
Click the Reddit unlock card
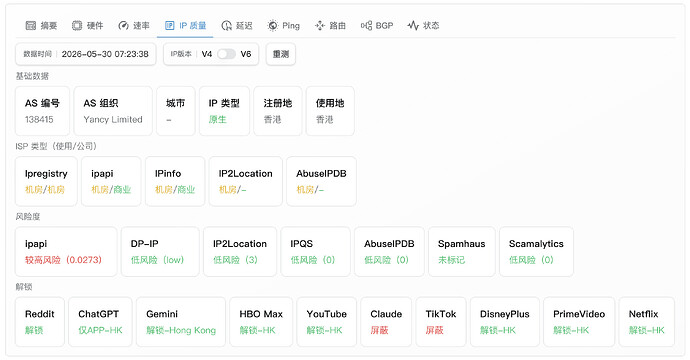point(40,322)
